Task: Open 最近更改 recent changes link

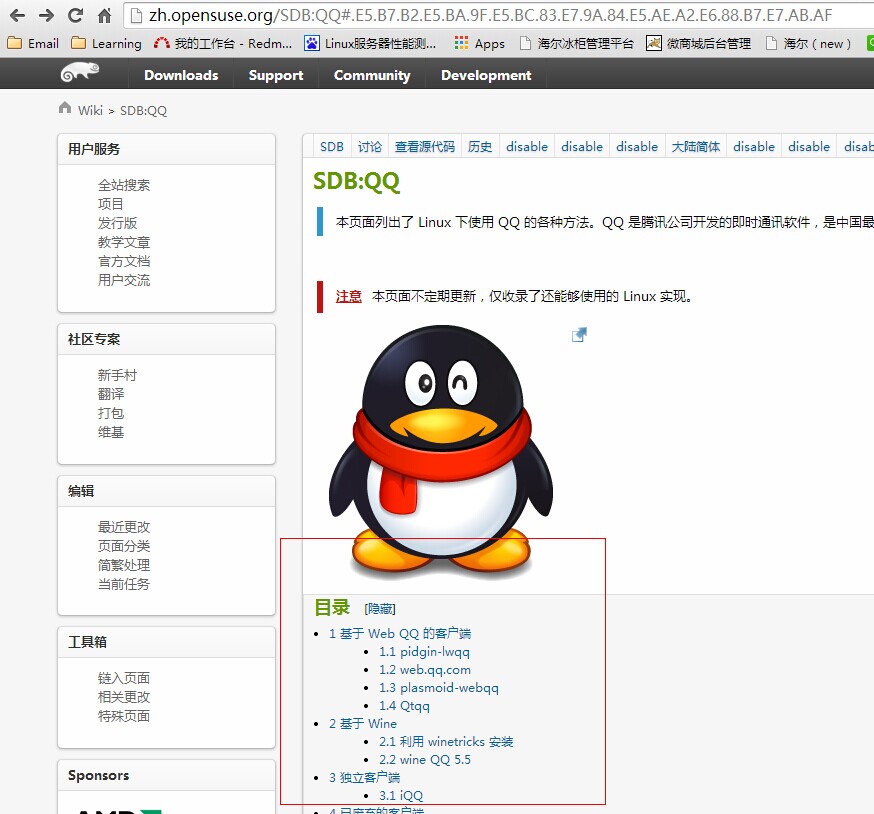Action: point(124,527)
